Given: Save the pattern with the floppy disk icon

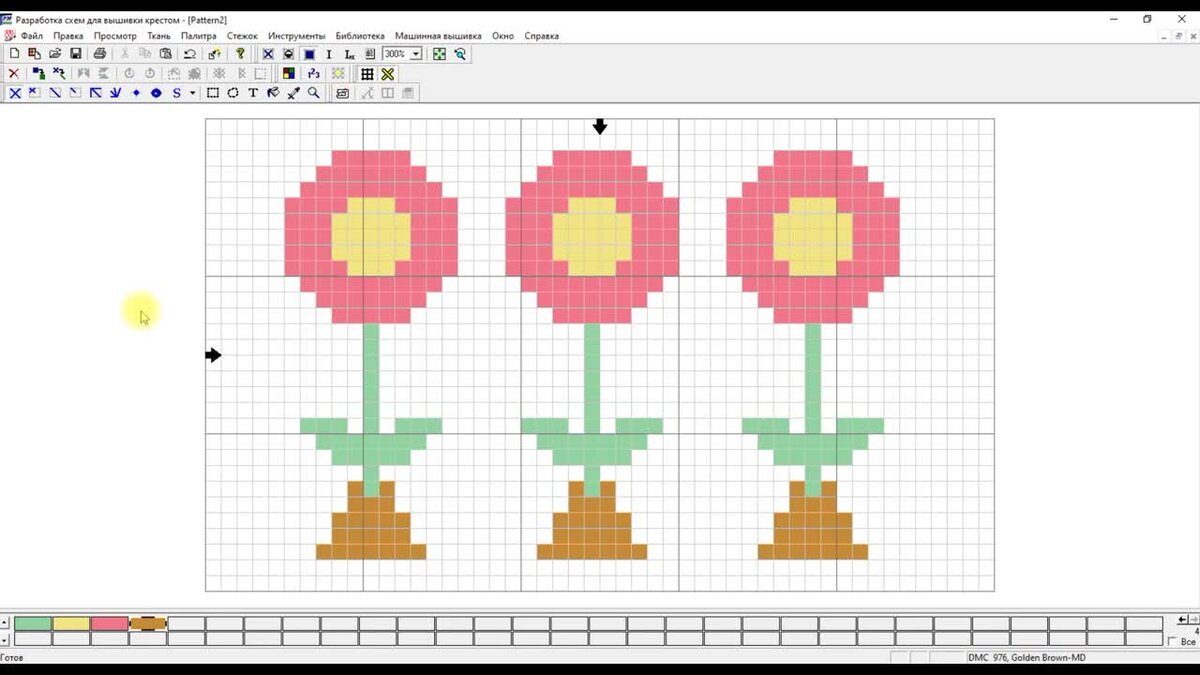Looking at the screenshot, I should click(76, 54).
